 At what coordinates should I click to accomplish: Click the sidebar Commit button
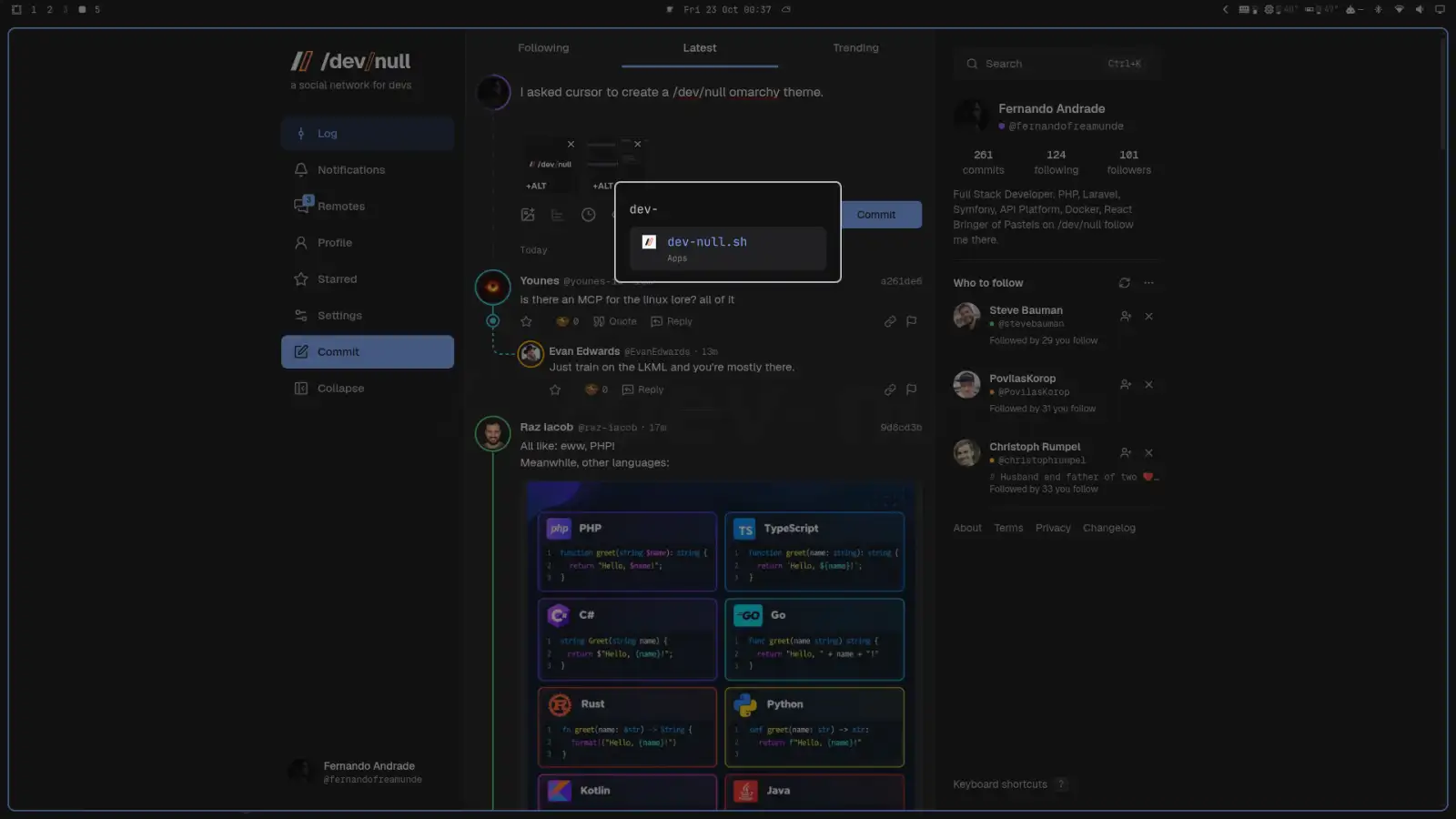368,352
